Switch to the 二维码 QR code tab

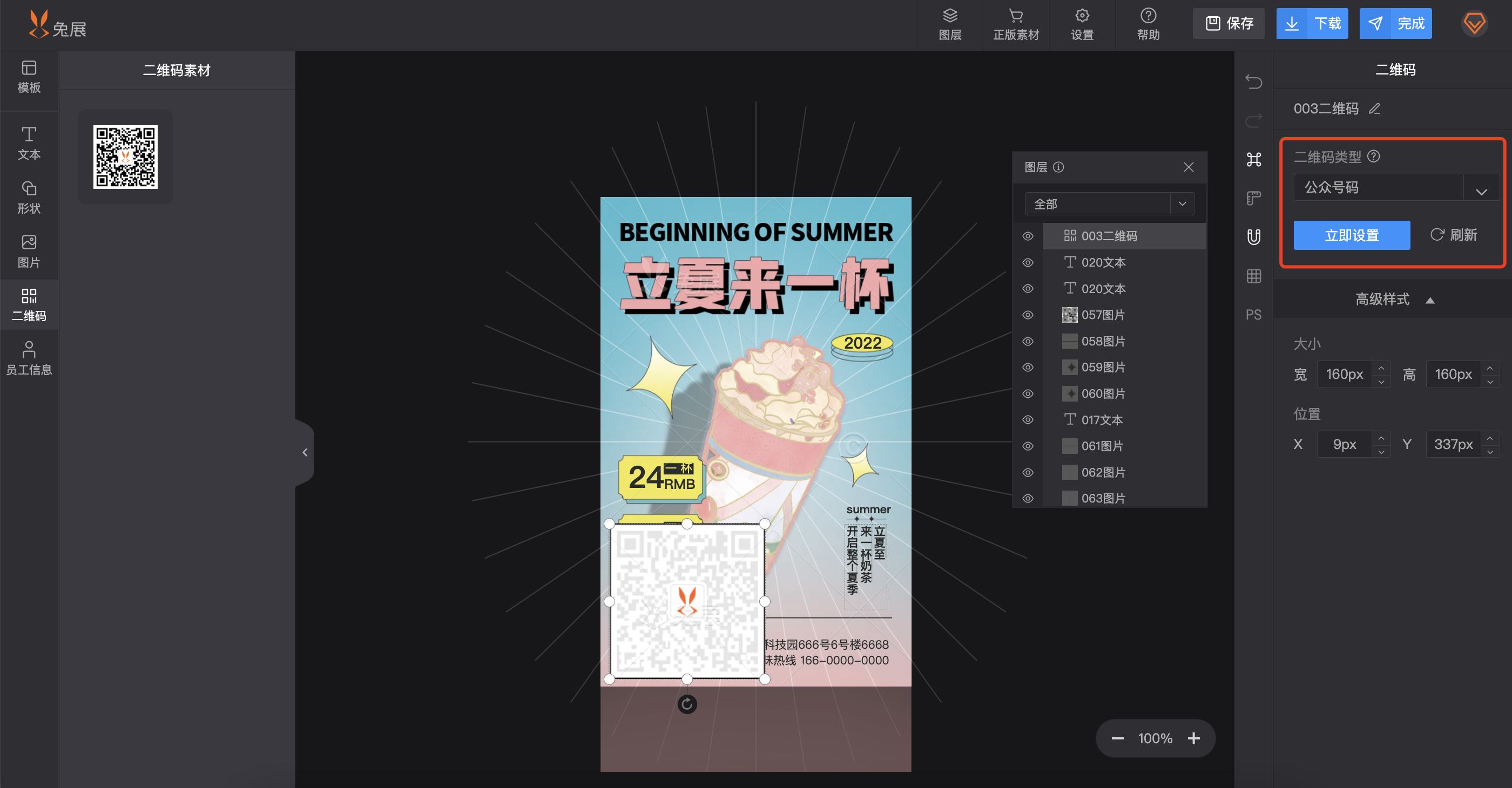click(x=29, y=305)
